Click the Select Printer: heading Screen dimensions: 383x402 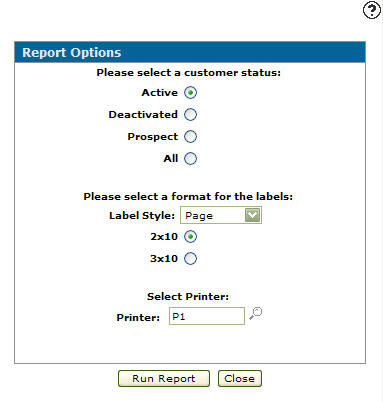pyautogui.click(x=188, y=297)
